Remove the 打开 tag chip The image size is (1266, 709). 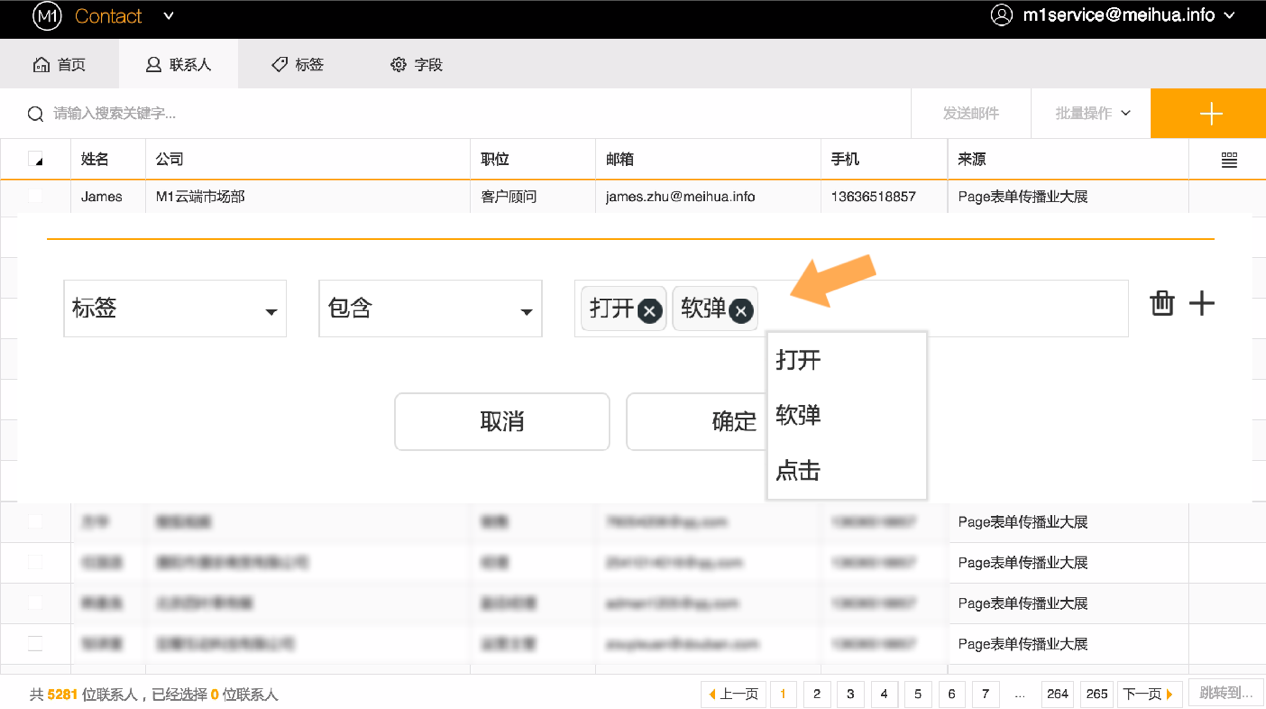(x=649, y=311)
